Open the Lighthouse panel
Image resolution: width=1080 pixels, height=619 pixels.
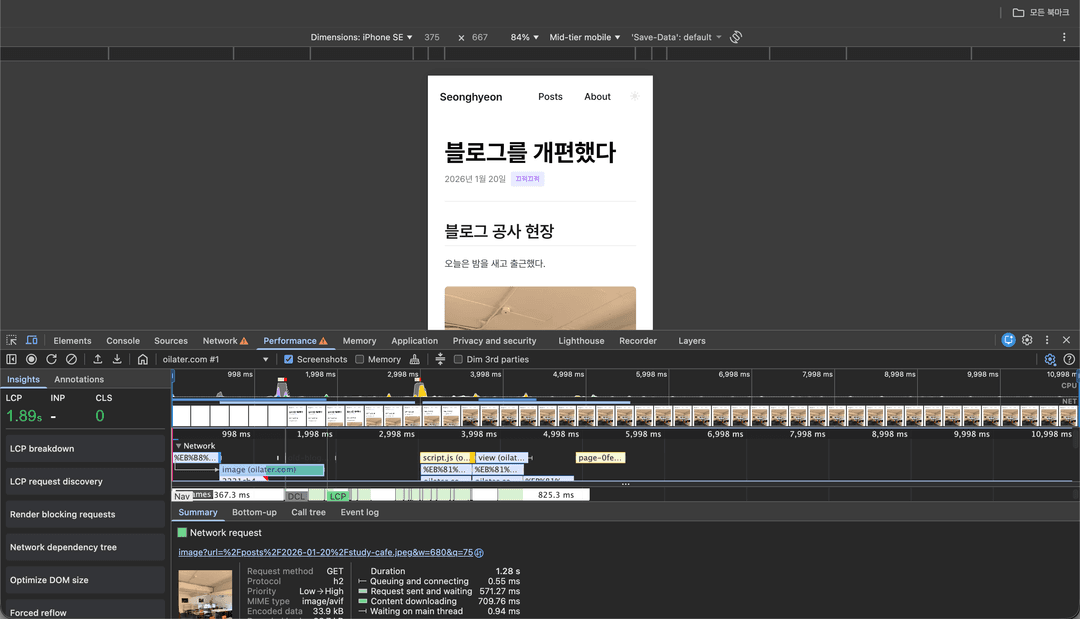pyautogui.click(x=581, y=340)
